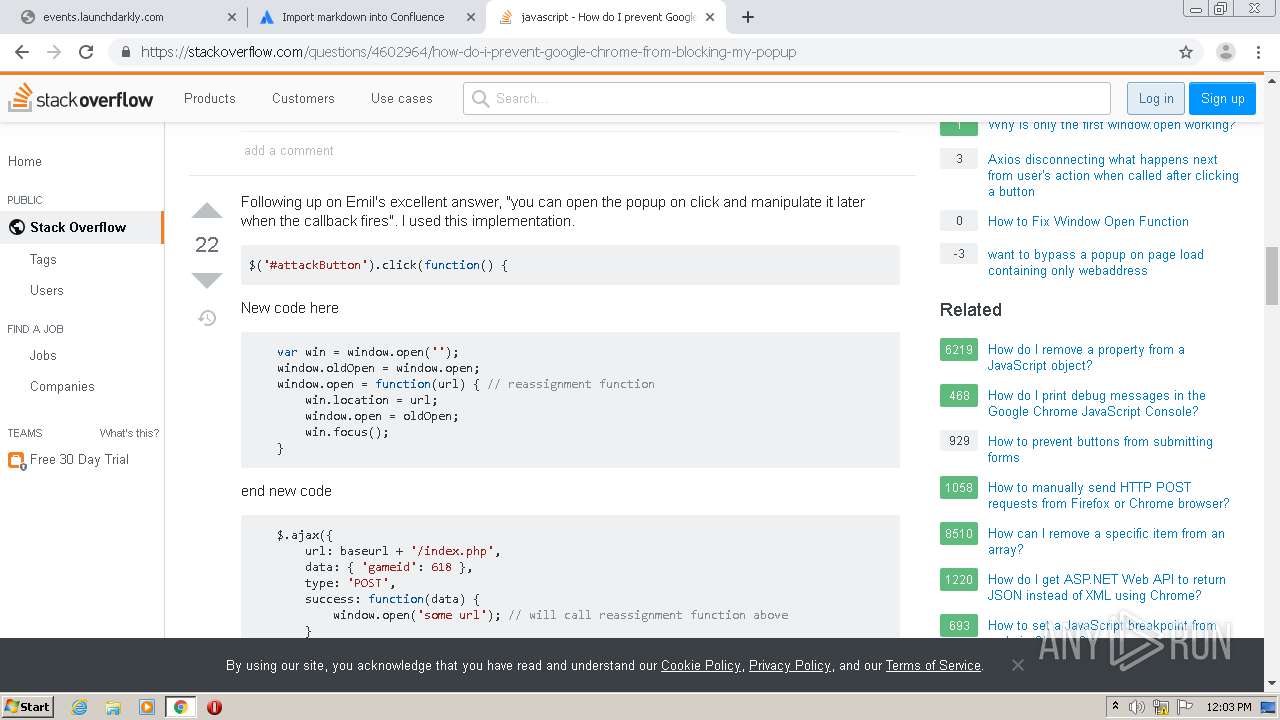Switch to Import markdown into Confluence tab
The height and width of the screenshot is (720, 1280).
363,17
